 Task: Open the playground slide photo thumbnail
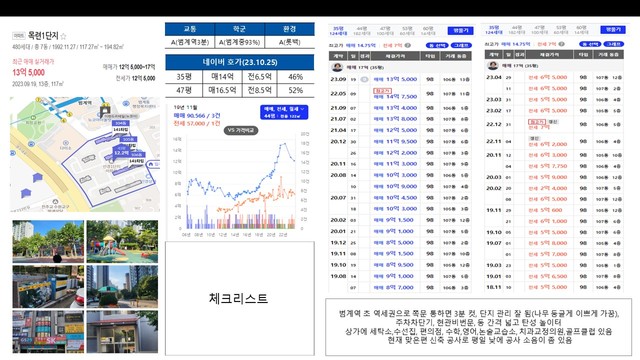[x=122, y=242]
